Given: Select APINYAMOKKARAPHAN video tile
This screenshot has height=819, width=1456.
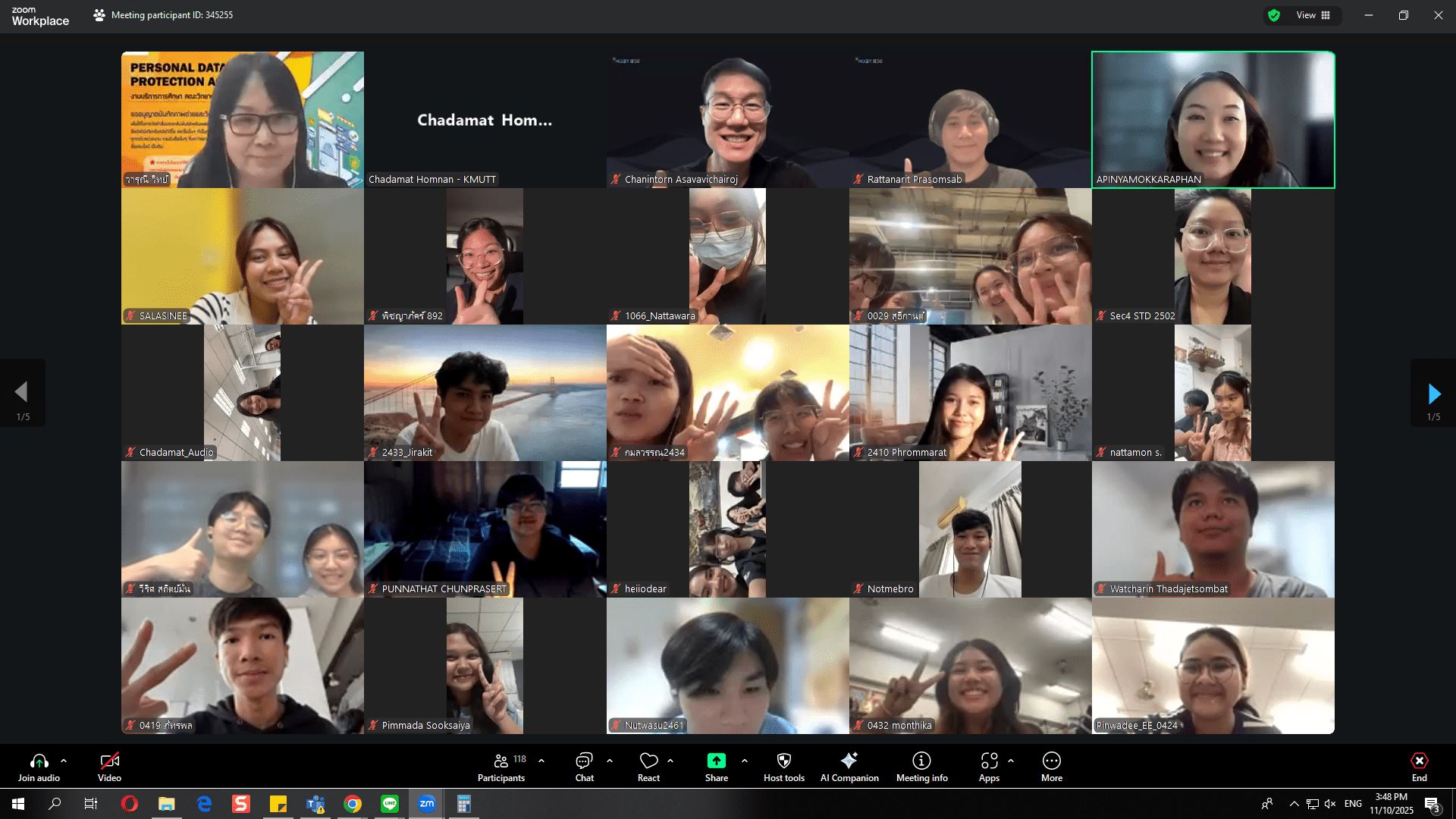Looking at the screenshot, I should (1213, 119).
